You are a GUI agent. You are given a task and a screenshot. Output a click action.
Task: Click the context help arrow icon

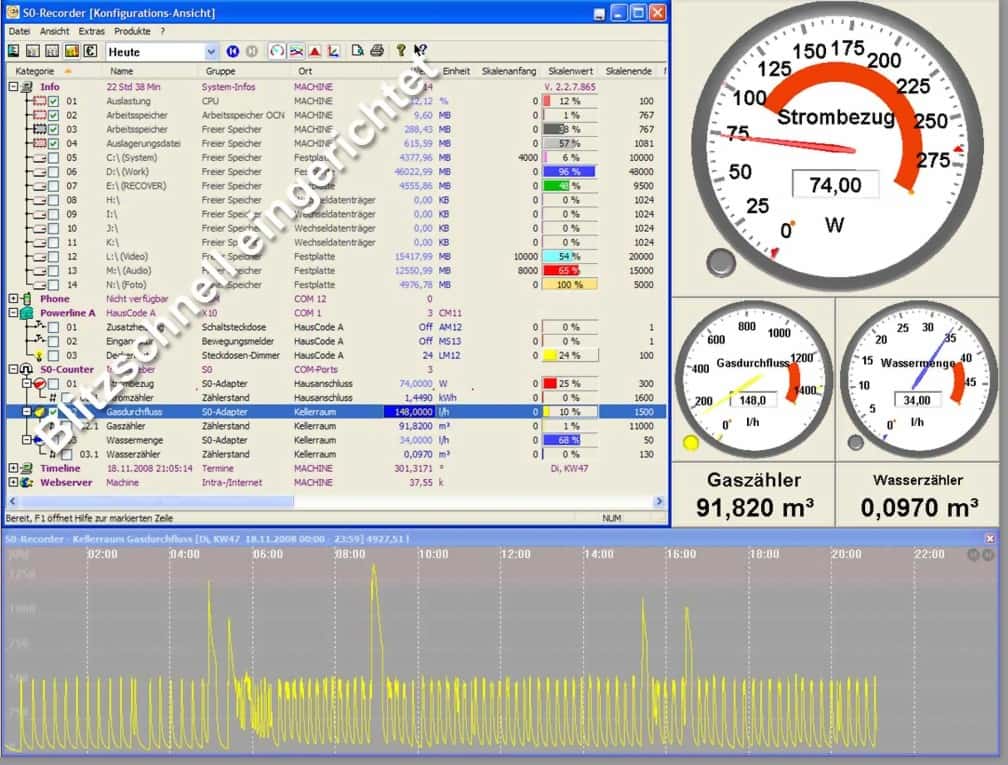420,51
